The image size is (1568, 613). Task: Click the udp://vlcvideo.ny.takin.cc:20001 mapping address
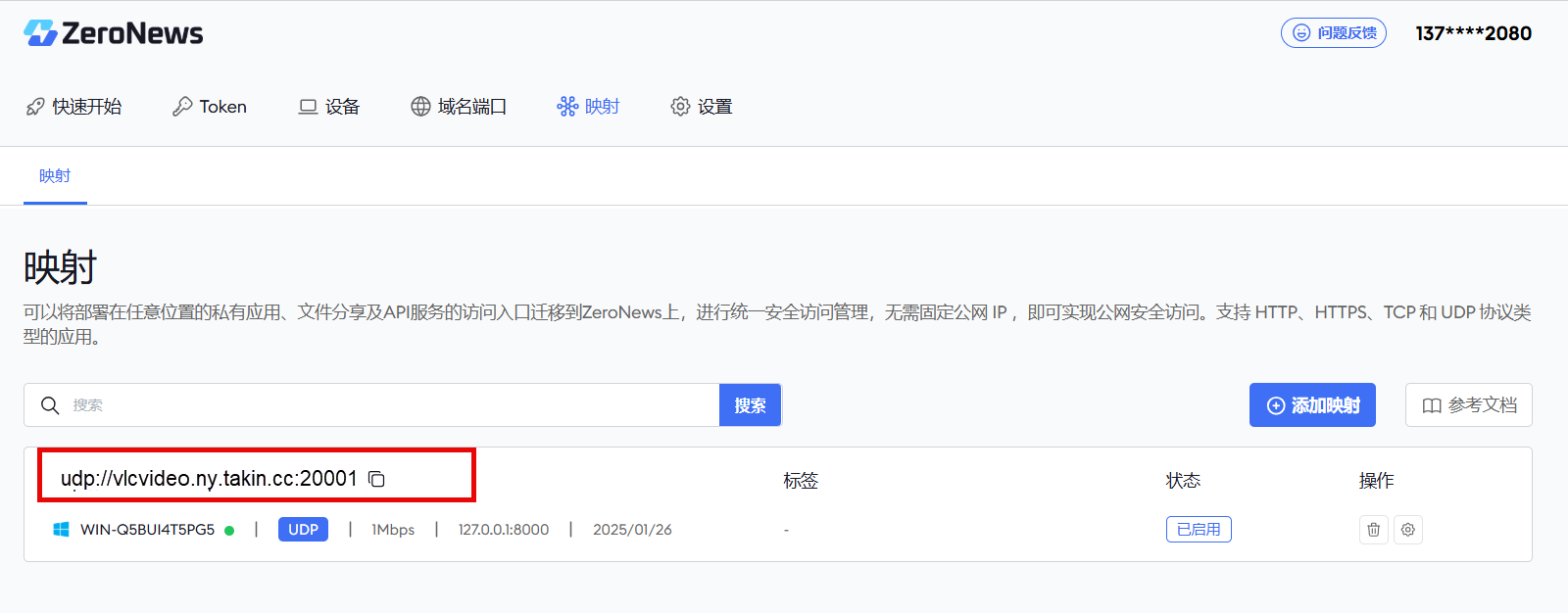click(x=209, y=479)
